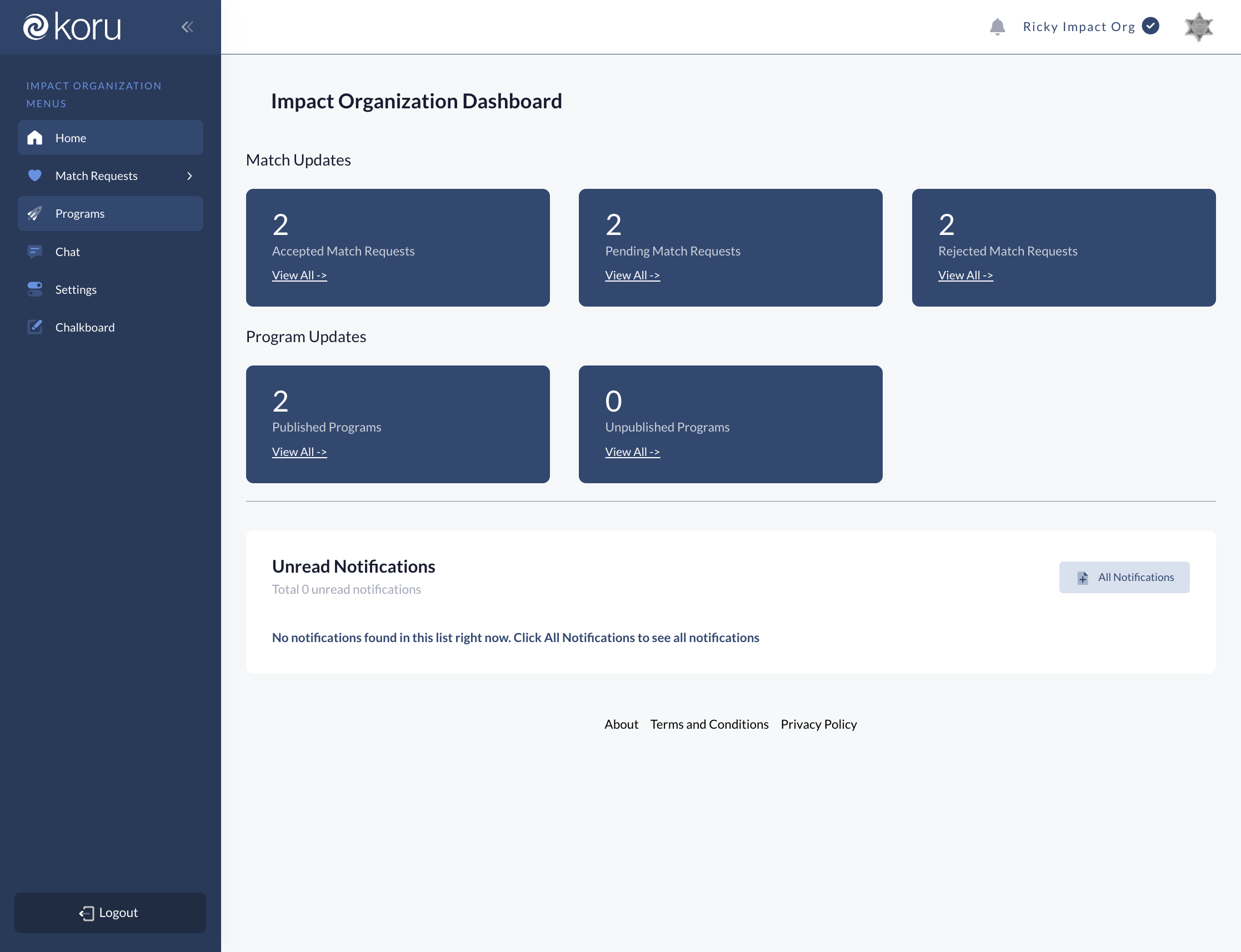Click the Chalkboard pencil icon
The image size is (1241, 952).
pos(35,327)
